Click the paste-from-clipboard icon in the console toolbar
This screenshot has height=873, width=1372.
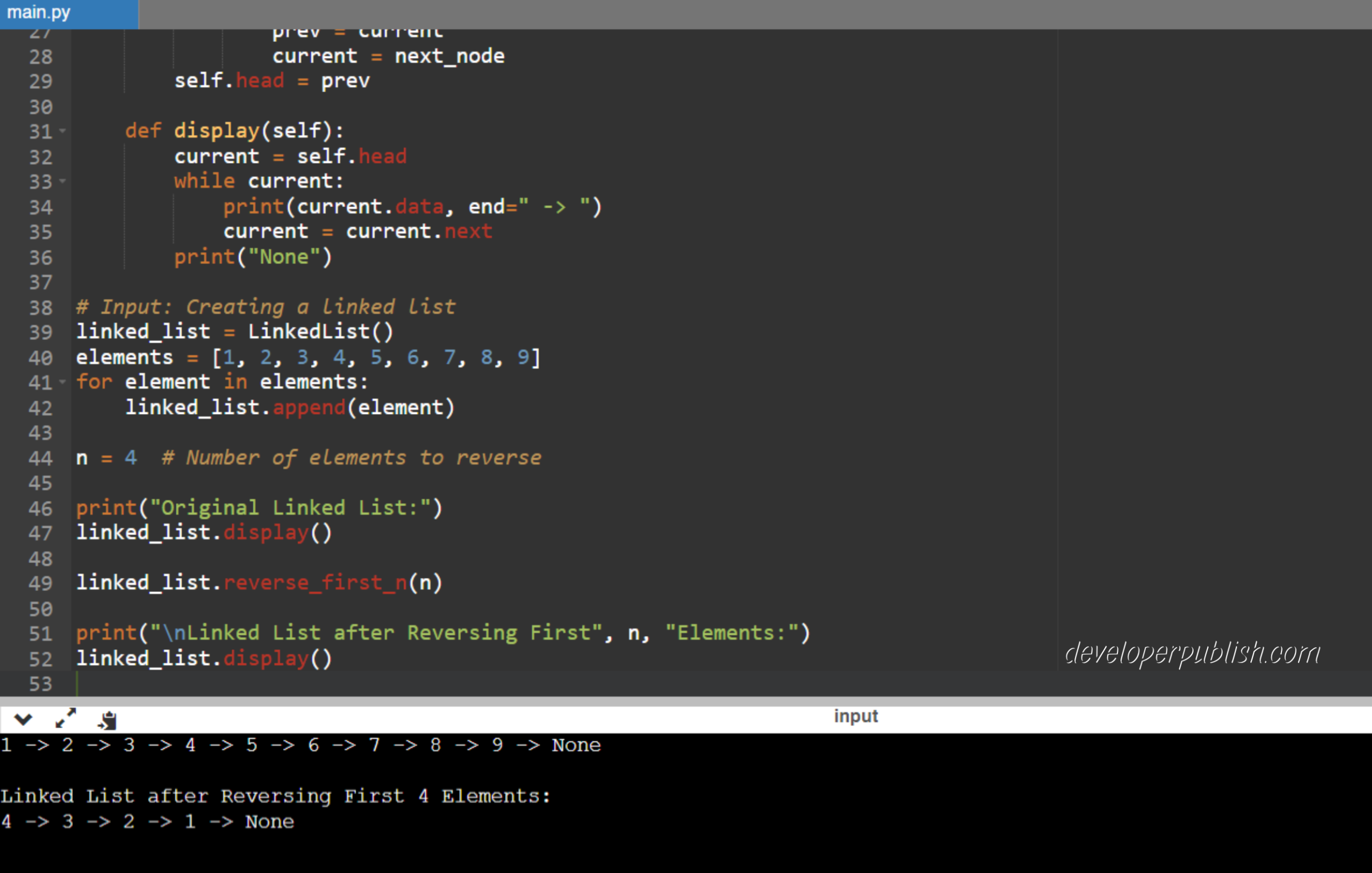click(107, 719)
